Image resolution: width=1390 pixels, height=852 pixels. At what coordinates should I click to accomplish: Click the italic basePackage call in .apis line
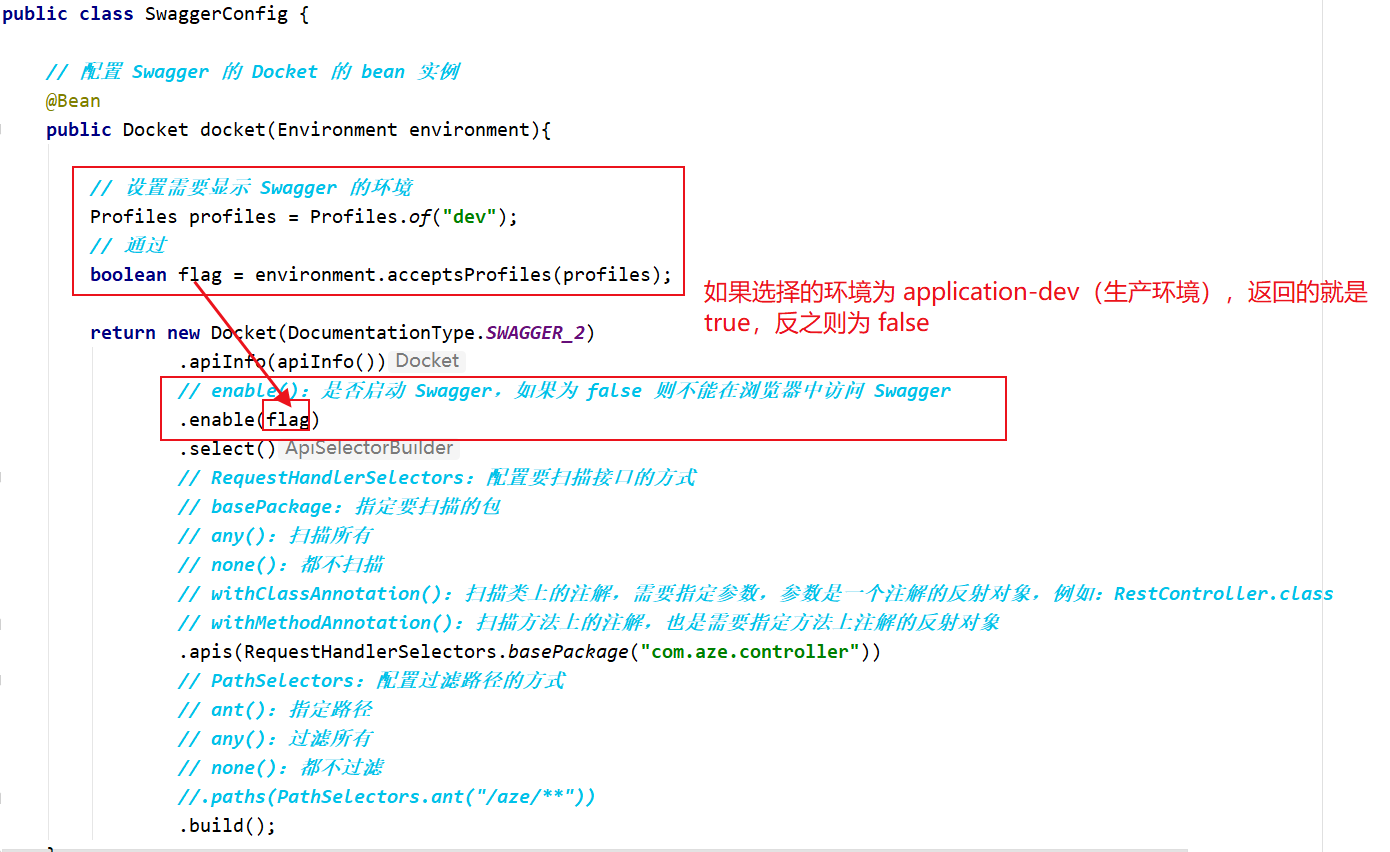point(569,652)
